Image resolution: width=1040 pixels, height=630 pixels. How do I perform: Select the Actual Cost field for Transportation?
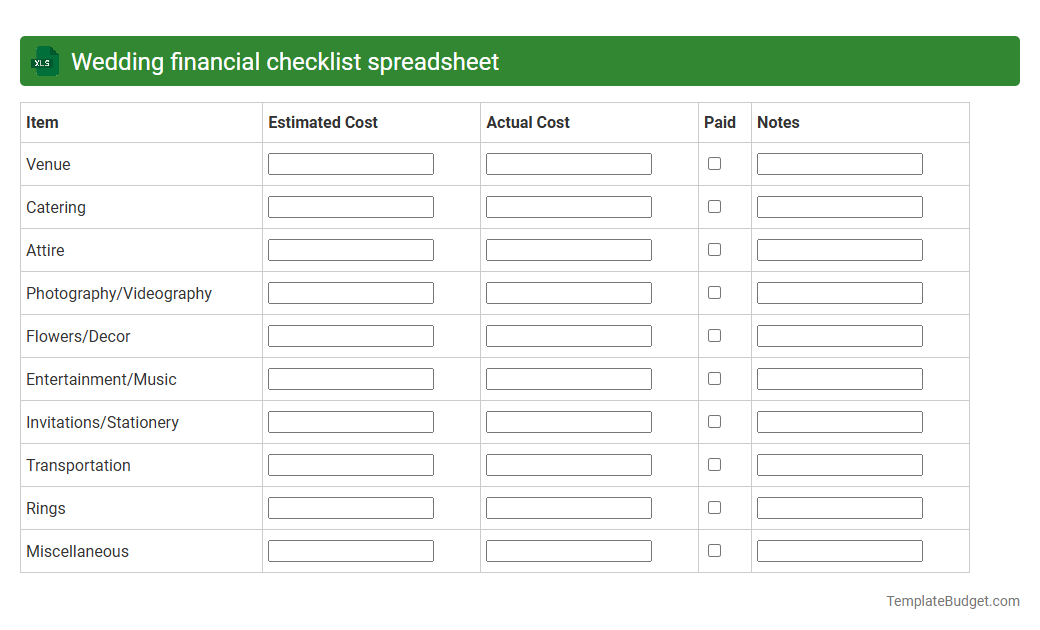(568, 464)
